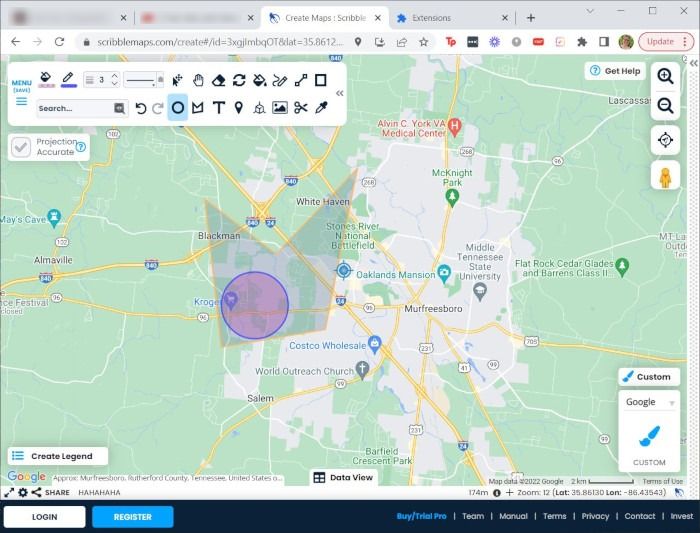Expand the right side panel chevrons
The width and height of the screenshot is (700, 533).
pos(693,63)
